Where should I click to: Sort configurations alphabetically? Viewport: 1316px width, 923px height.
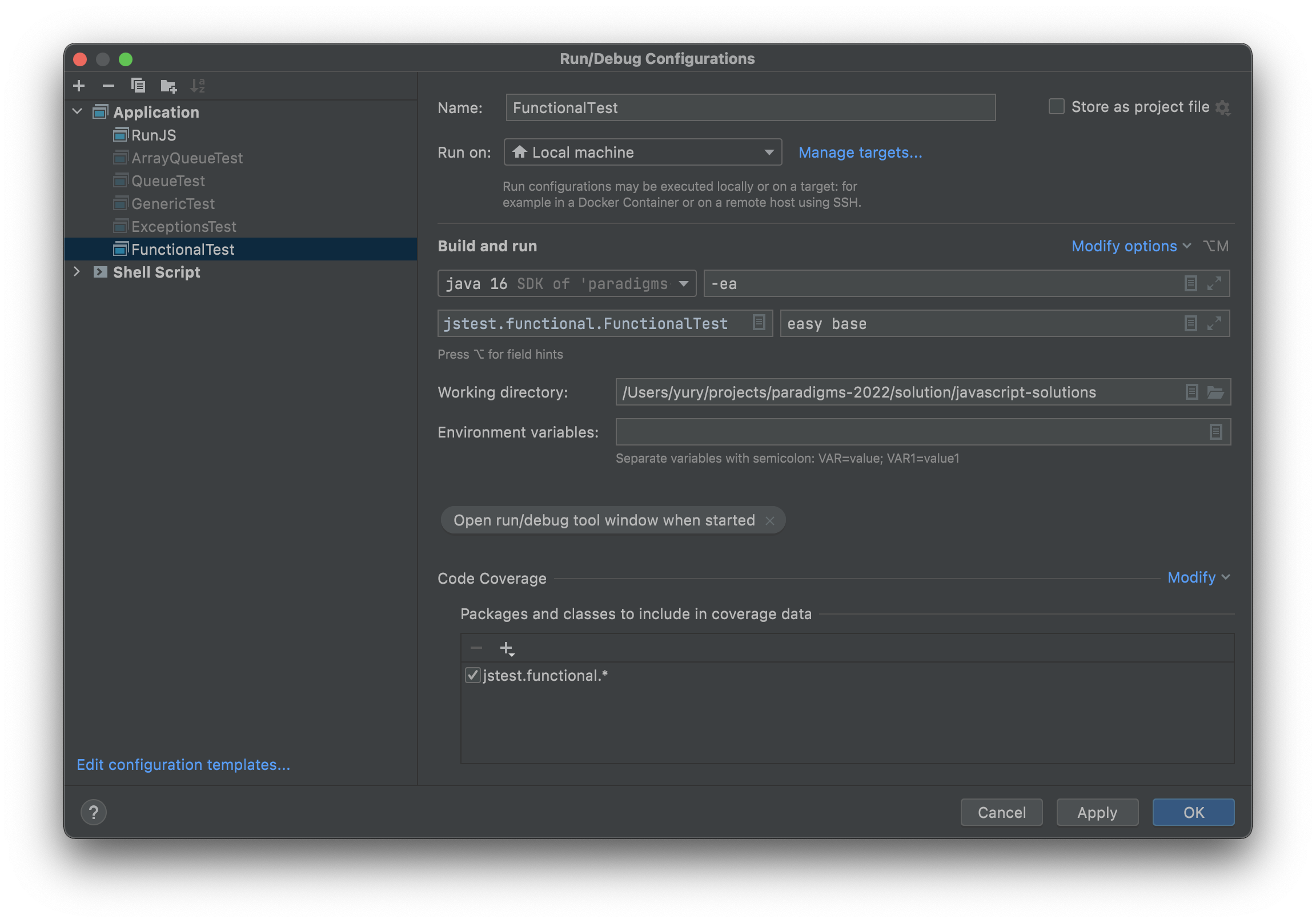coord(198,86)
